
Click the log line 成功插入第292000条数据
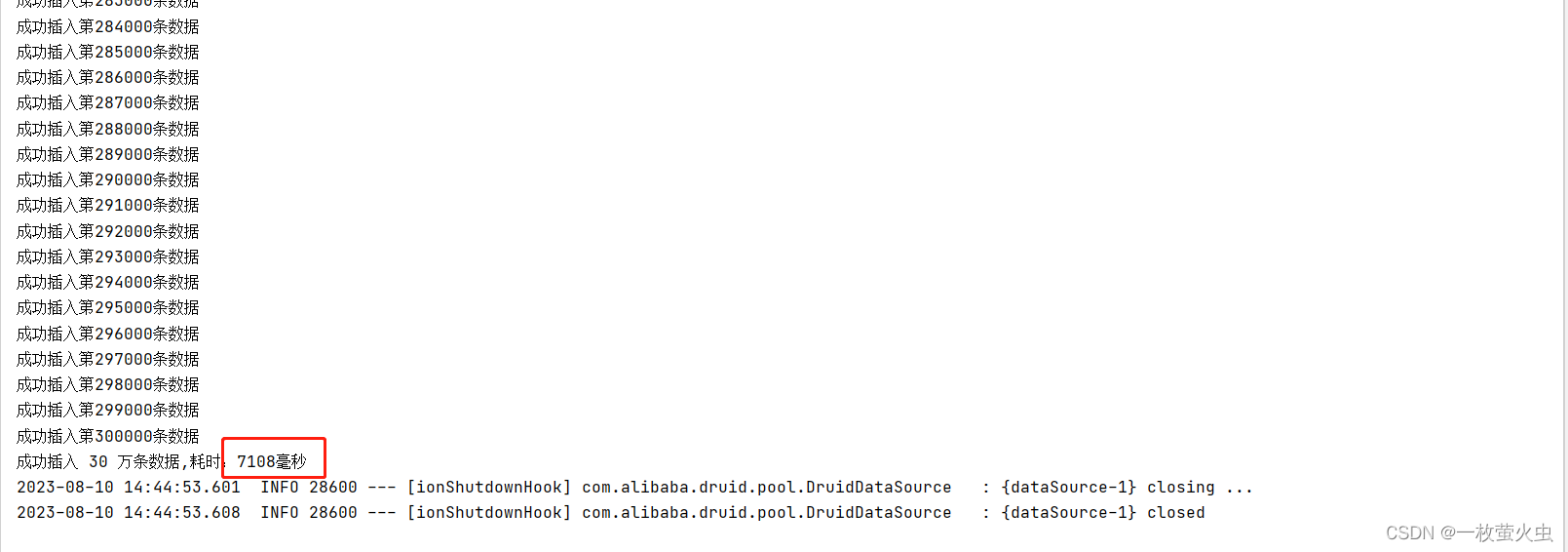coord(108,231)
